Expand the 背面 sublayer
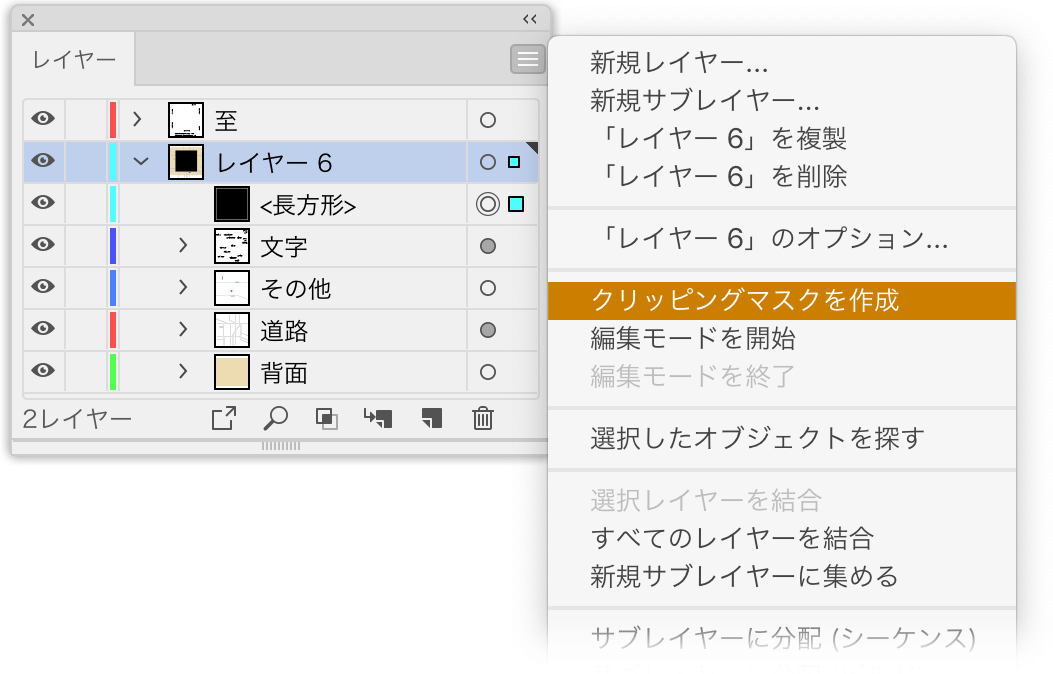 click(x=183, y=372)
